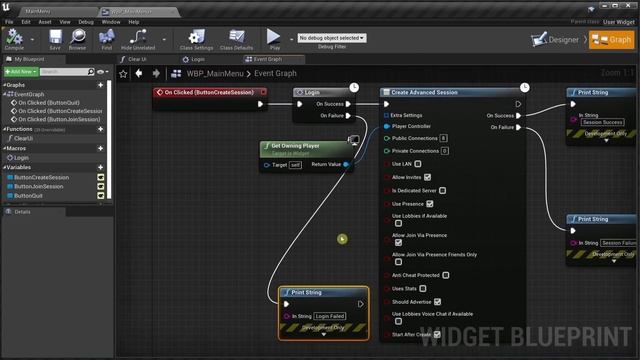Uncheck Allow Join Via Presence
This screenshot has height=360, width=640.
click(398, 242)
